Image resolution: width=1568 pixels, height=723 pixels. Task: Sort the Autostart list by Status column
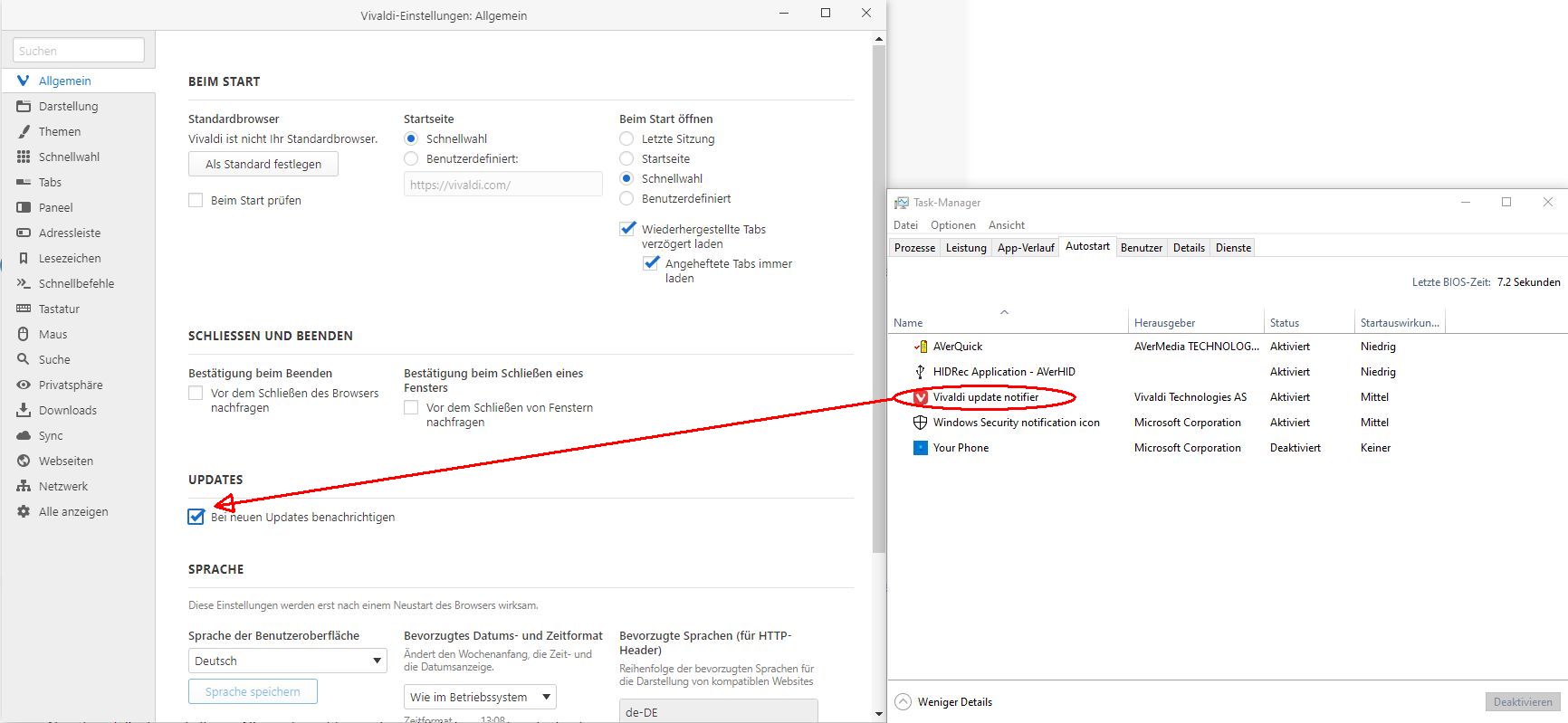coord(1309,322)
